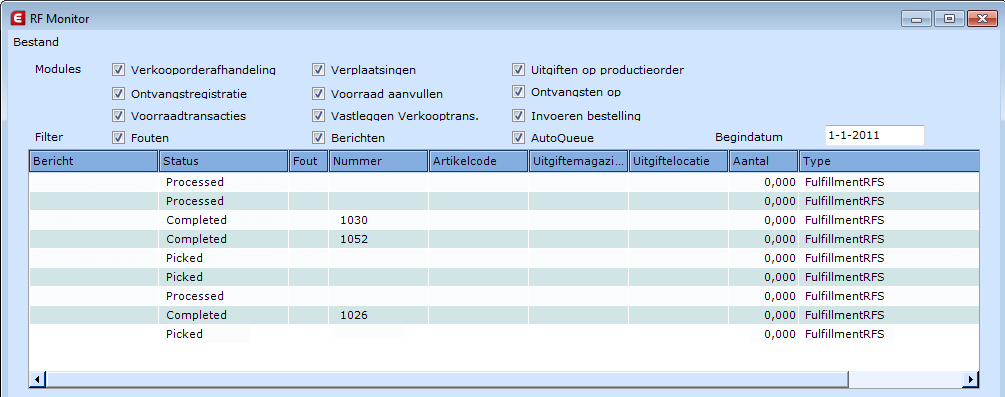Screen dimensions: 1005x397
Task: Uncheck the Verkooporderafhandeling module checkbox
Action: [118, 69]
